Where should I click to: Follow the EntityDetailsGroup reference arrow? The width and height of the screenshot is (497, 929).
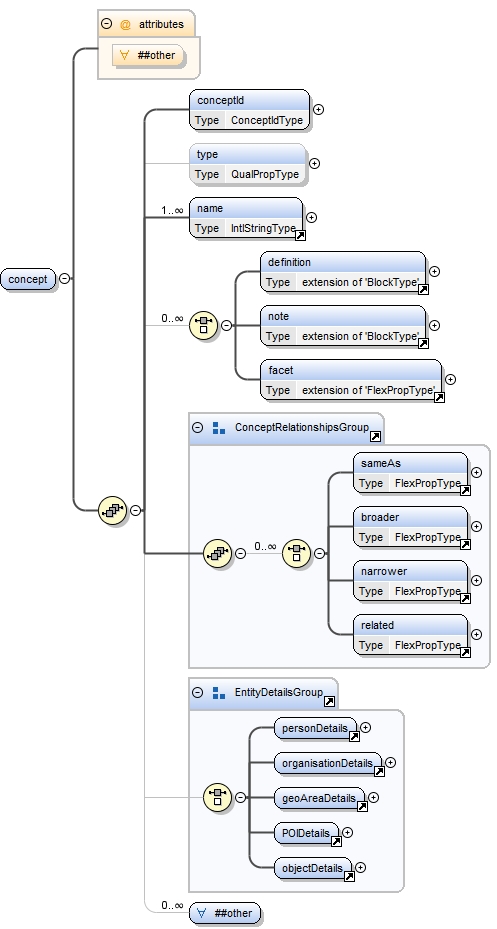click(x=330, y=701)
